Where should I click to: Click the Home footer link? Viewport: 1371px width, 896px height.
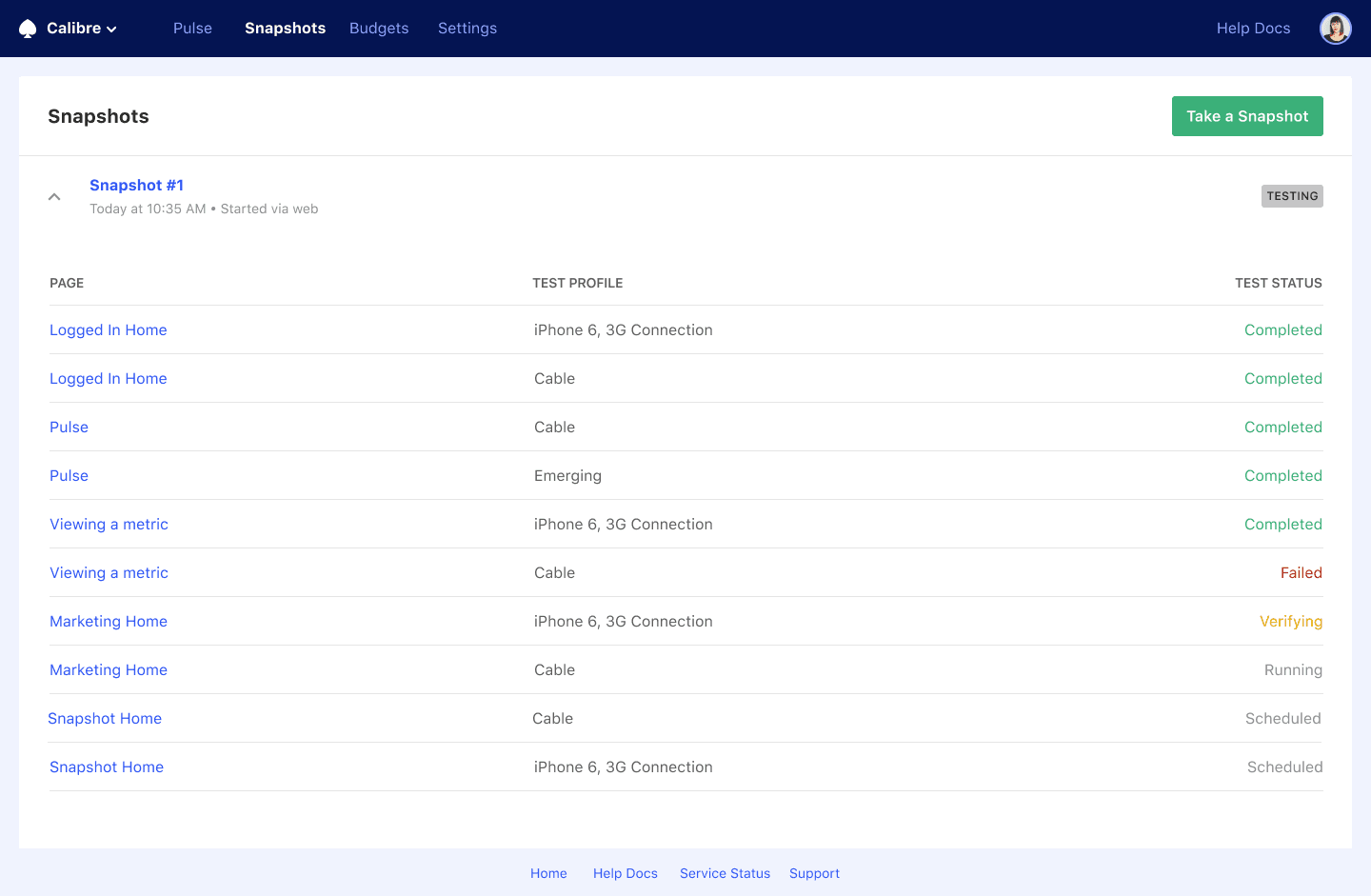(548, 873)
